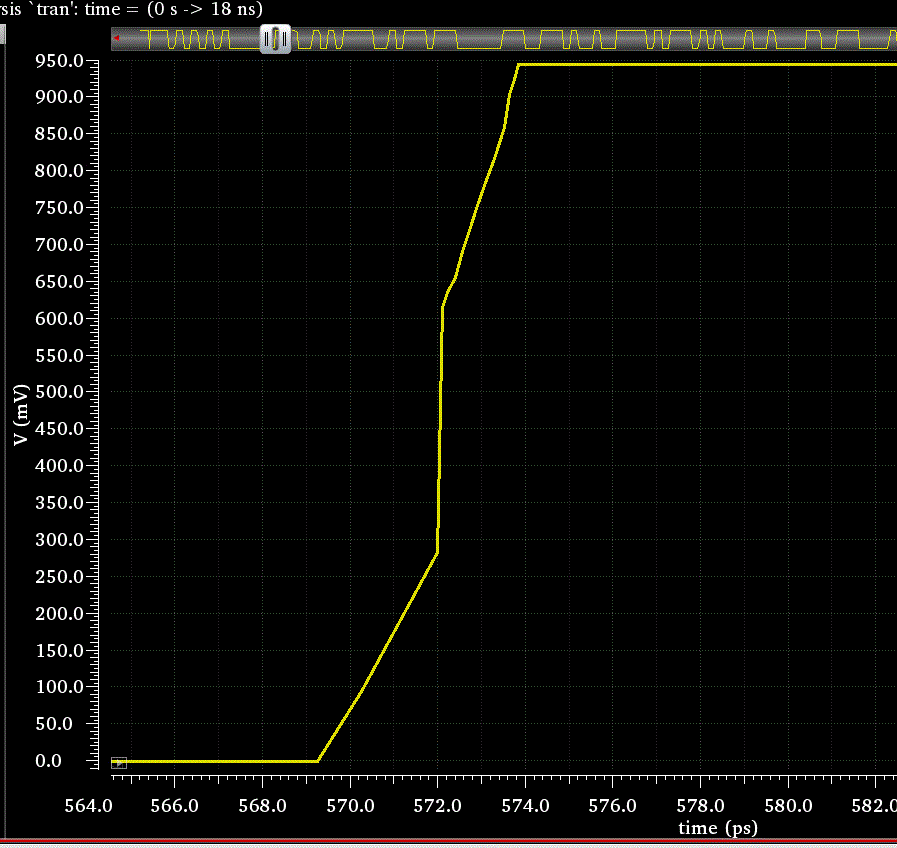
Task: Click the corner where the trace reaches plateau
Action: (518, 65)
